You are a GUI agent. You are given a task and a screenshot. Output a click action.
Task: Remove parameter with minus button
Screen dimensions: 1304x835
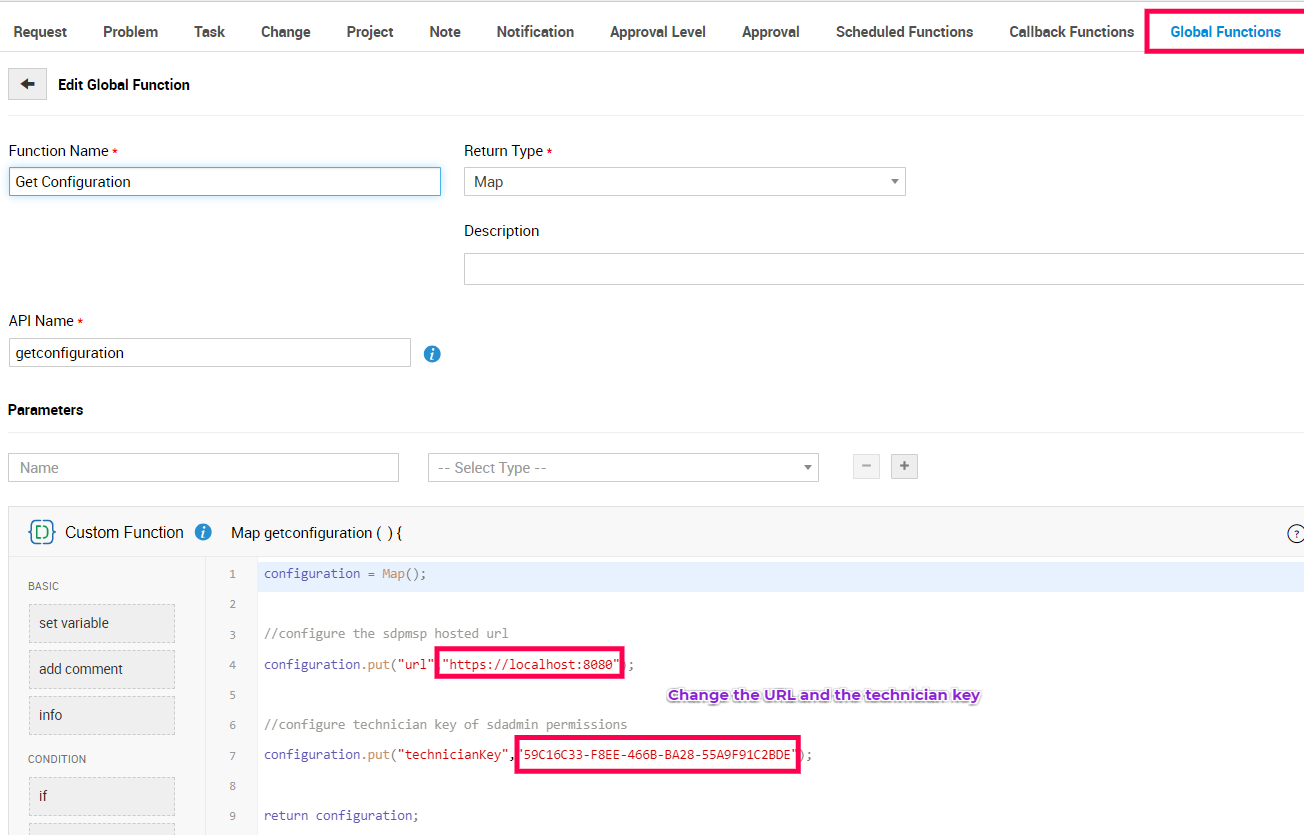point(866,467)
